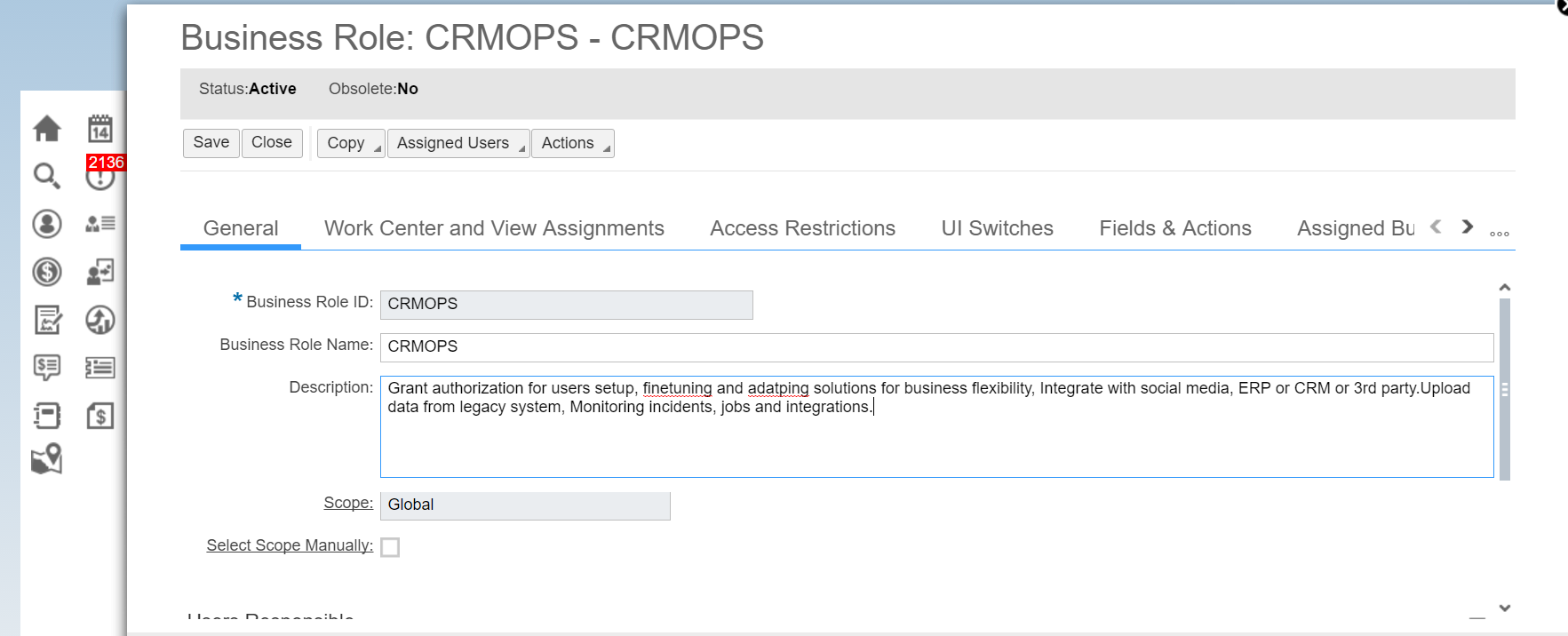Navigate tabs right with chevron arrow

pos(1468,227)
